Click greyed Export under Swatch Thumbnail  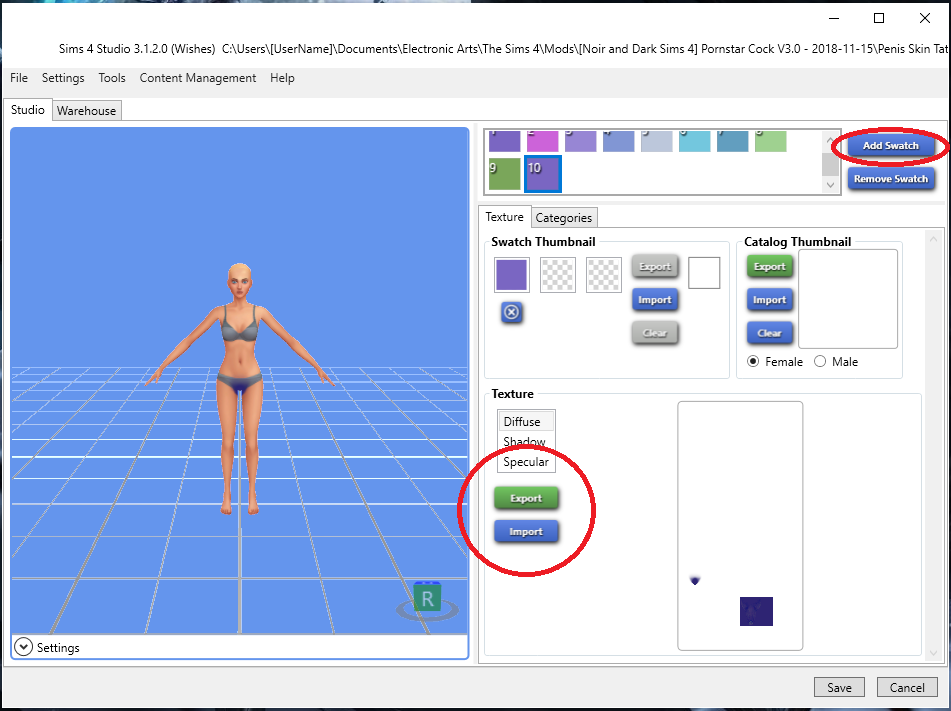(x=655, y=266)
